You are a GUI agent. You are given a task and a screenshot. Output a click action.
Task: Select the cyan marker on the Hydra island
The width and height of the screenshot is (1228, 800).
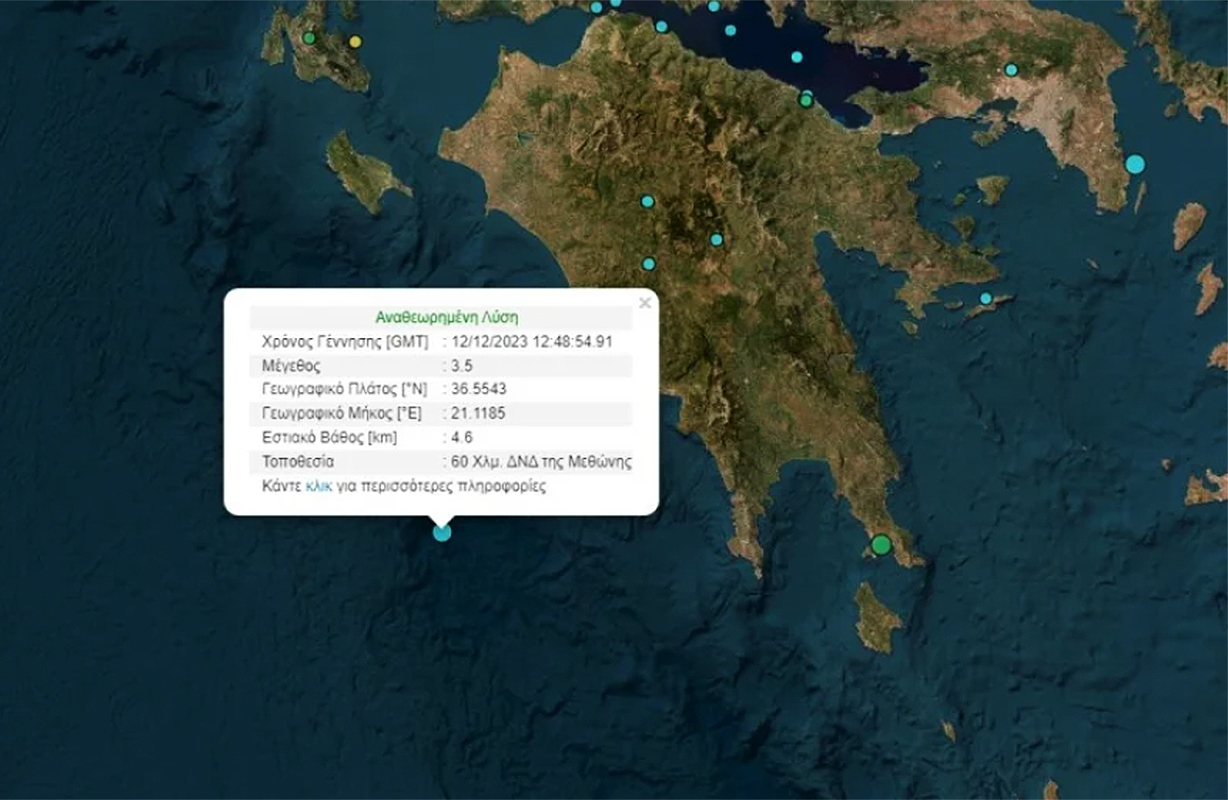[985, 298]
